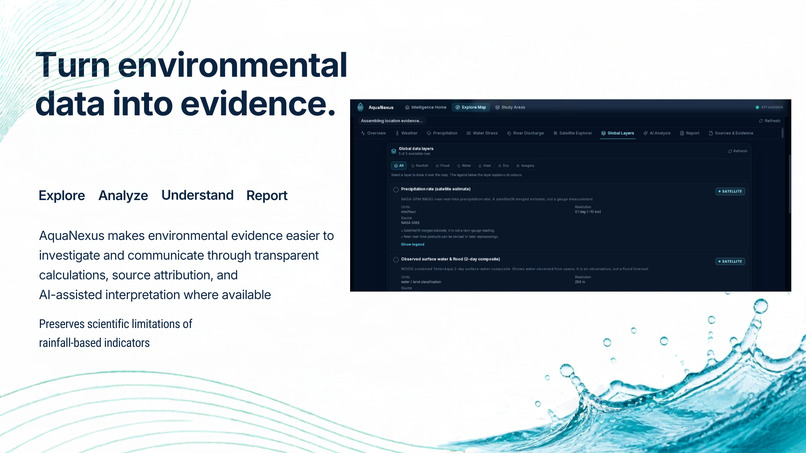Switch to Sources & Evidence tab

(x=730, y=133)
